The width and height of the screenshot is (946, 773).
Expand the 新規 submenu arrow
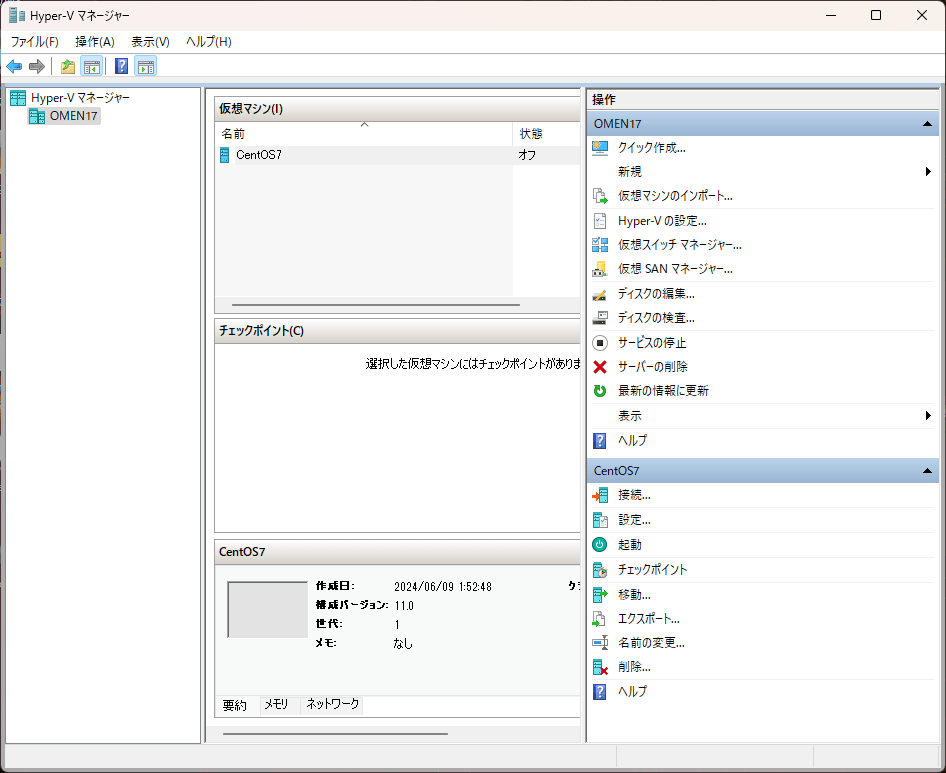click(x=928, y=172)
